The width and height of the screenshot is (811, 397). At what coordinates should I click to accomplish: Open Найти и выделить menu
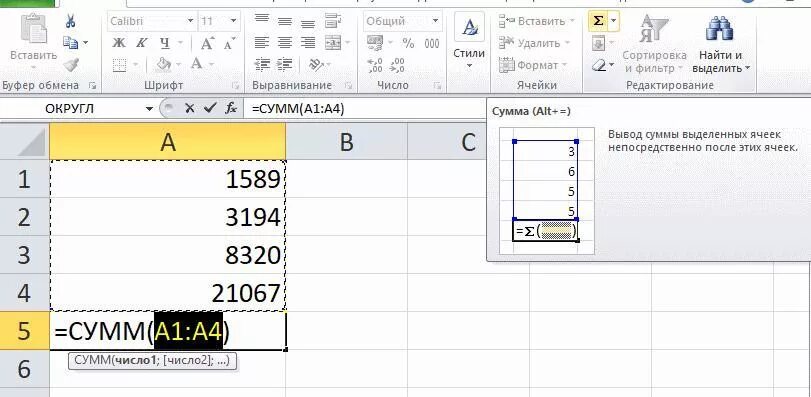coord(721,43)
